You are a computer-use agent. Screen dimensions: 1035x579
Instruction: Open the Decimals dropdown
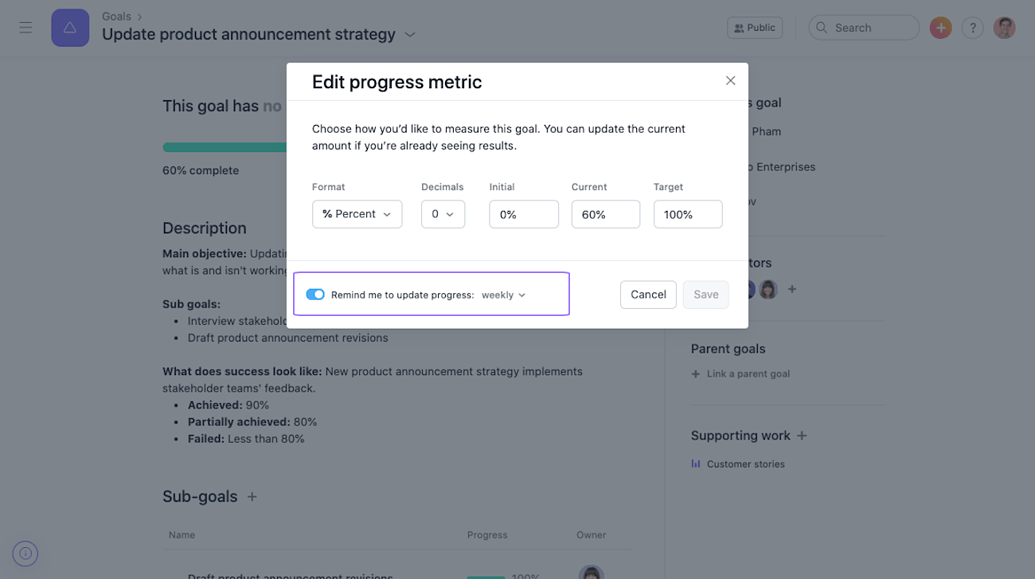pyautogui.click(x=442, y=214)
